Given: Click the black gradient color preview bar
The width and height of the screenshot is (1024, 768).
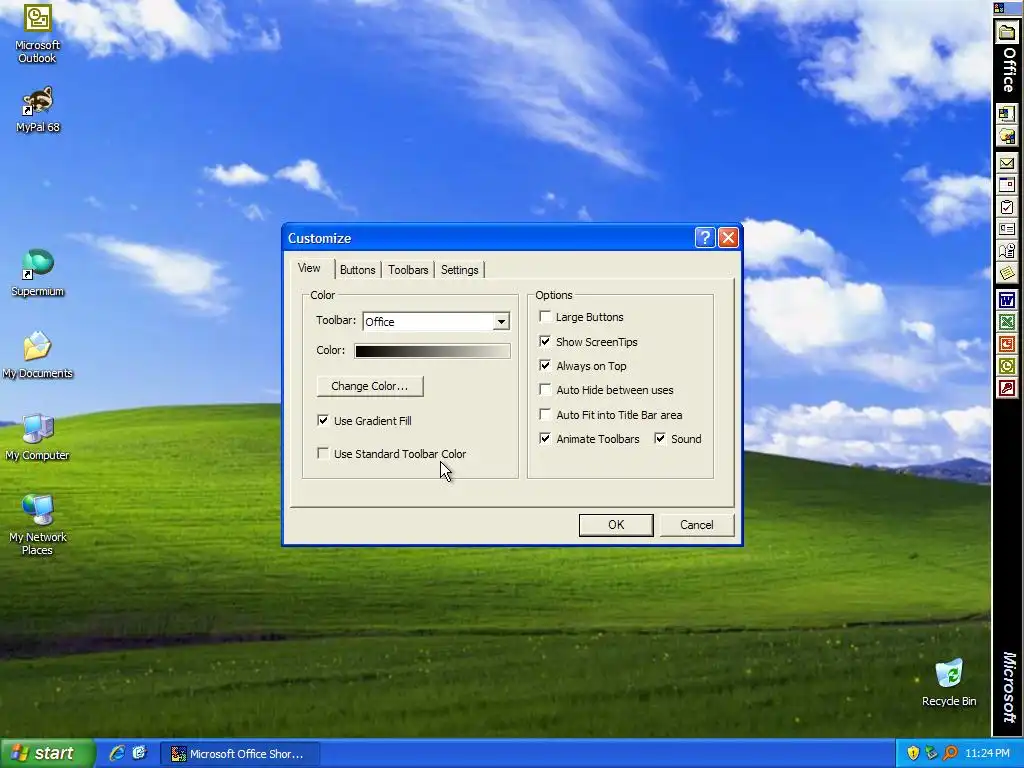Looking at the screenshot, I should pyautogui.click(x=432, y=351).
